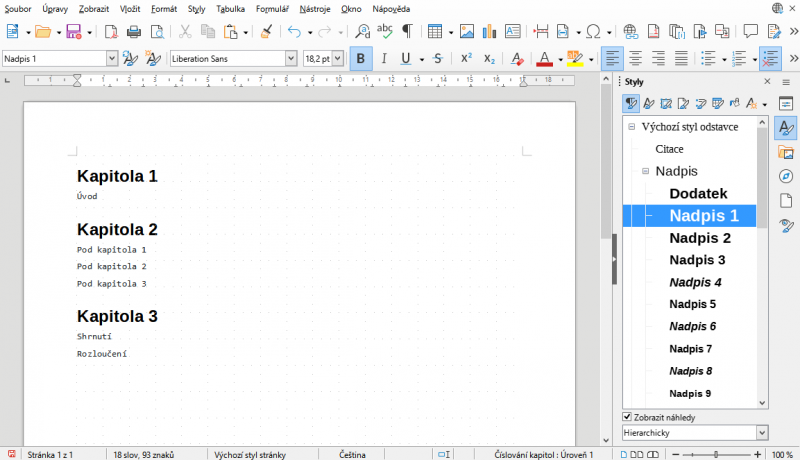Click the Save document icon
Screen dimensions: 800x460
point(74,32)
